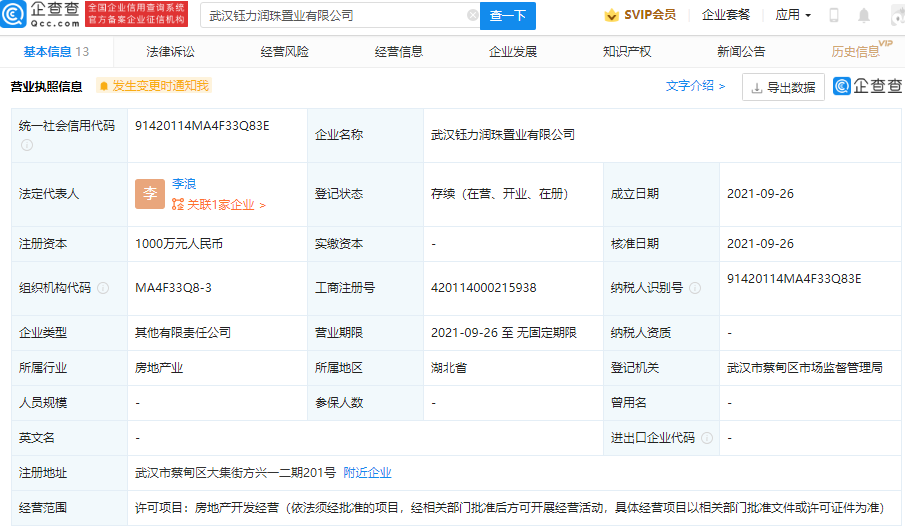905x526 pixels.
Task: Expand the 应用 dropdown menu
Action: pyautogui.click(x=793, y=15)
